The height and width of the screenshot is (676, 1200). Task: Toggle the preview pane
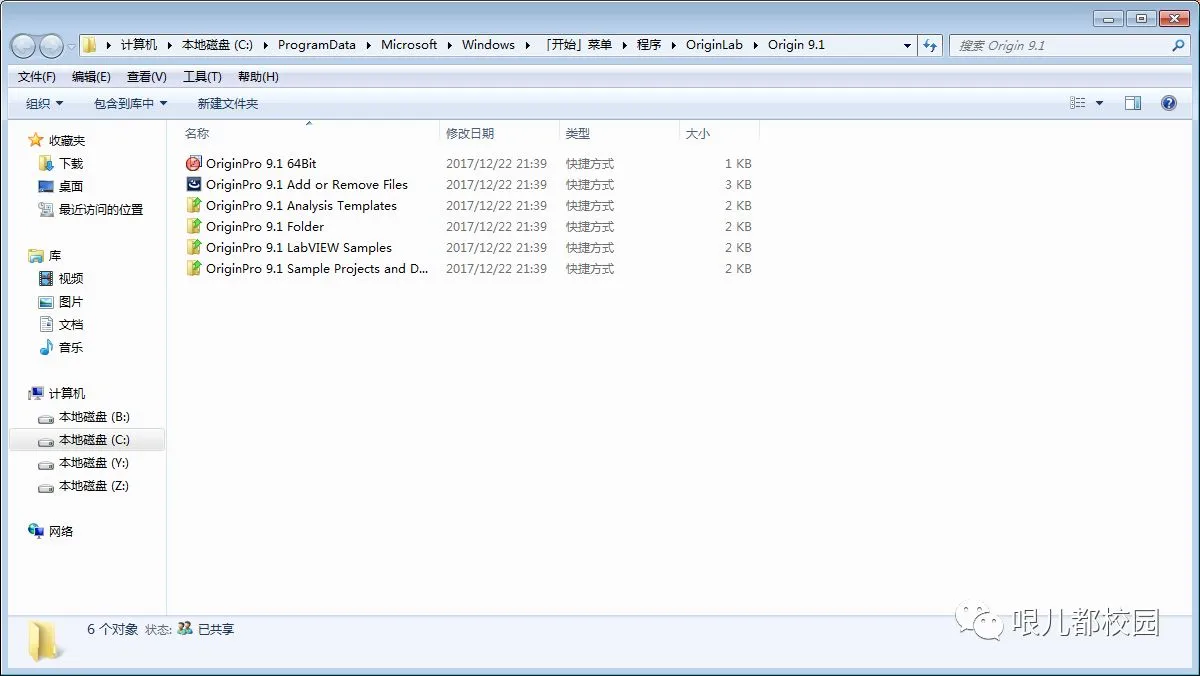click(1133, 103)
